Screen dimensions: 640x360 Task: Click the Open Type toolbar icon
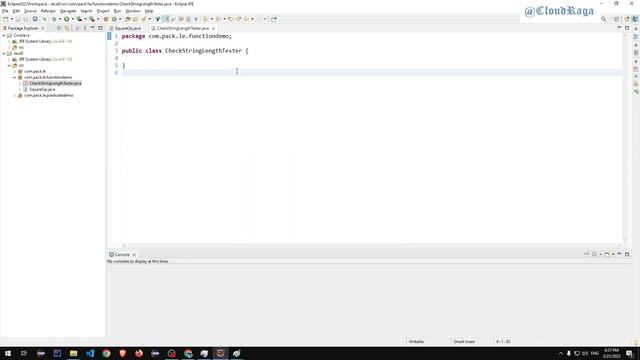click(x=128, y=19)
